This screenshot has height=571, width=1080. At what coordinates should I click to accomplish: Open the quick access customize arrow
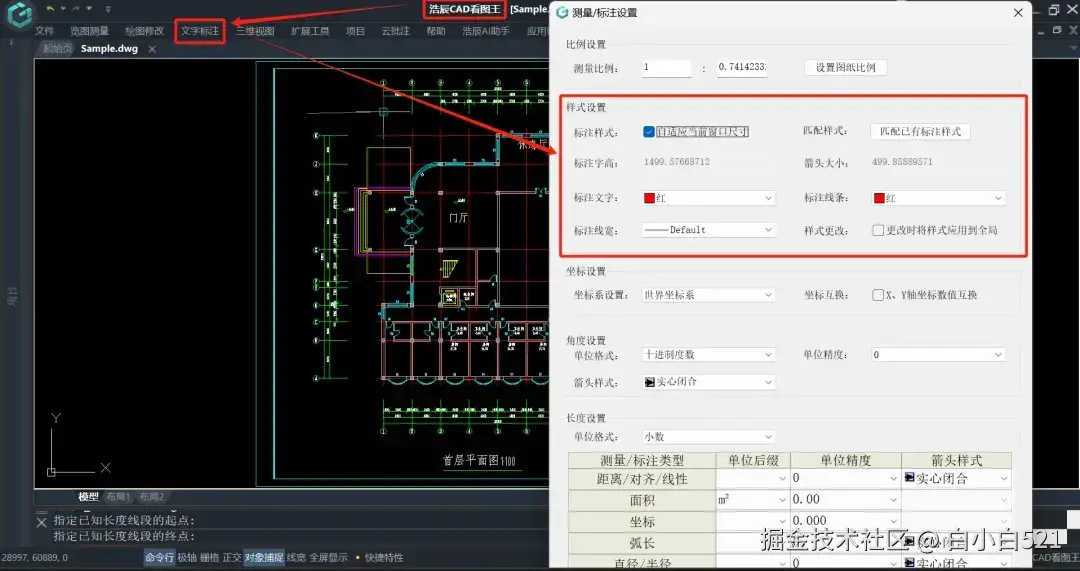point(108,9)
